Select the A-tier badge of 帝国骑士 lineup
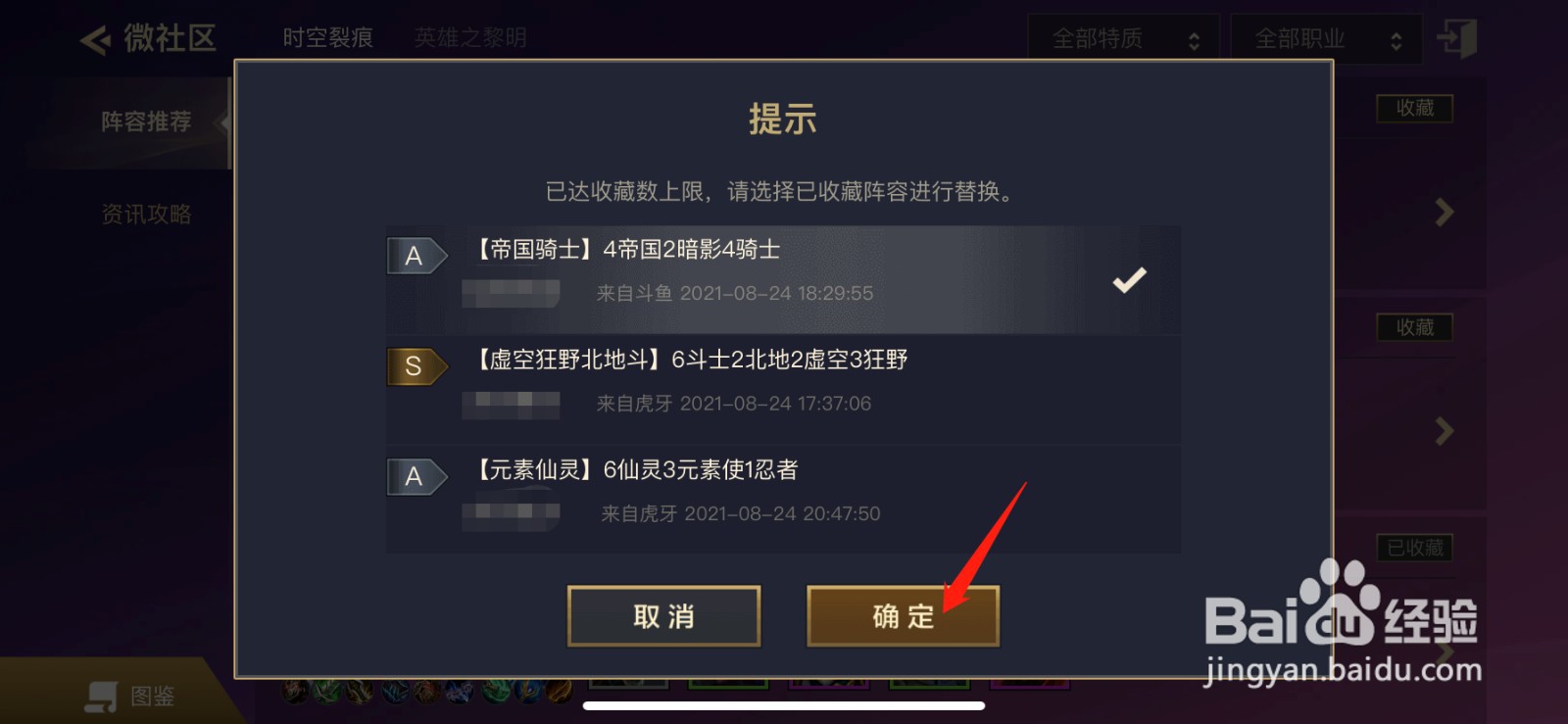Viewport: 1568px width, 724px height. (417, 256)
